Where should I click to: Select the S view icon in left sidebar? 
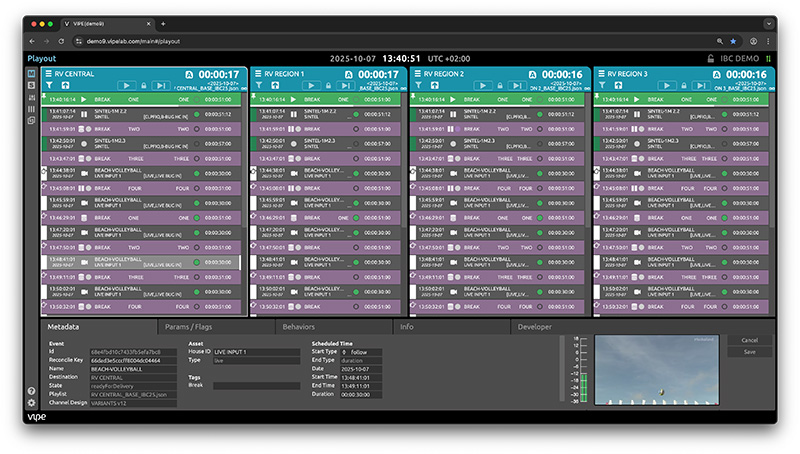31,85
